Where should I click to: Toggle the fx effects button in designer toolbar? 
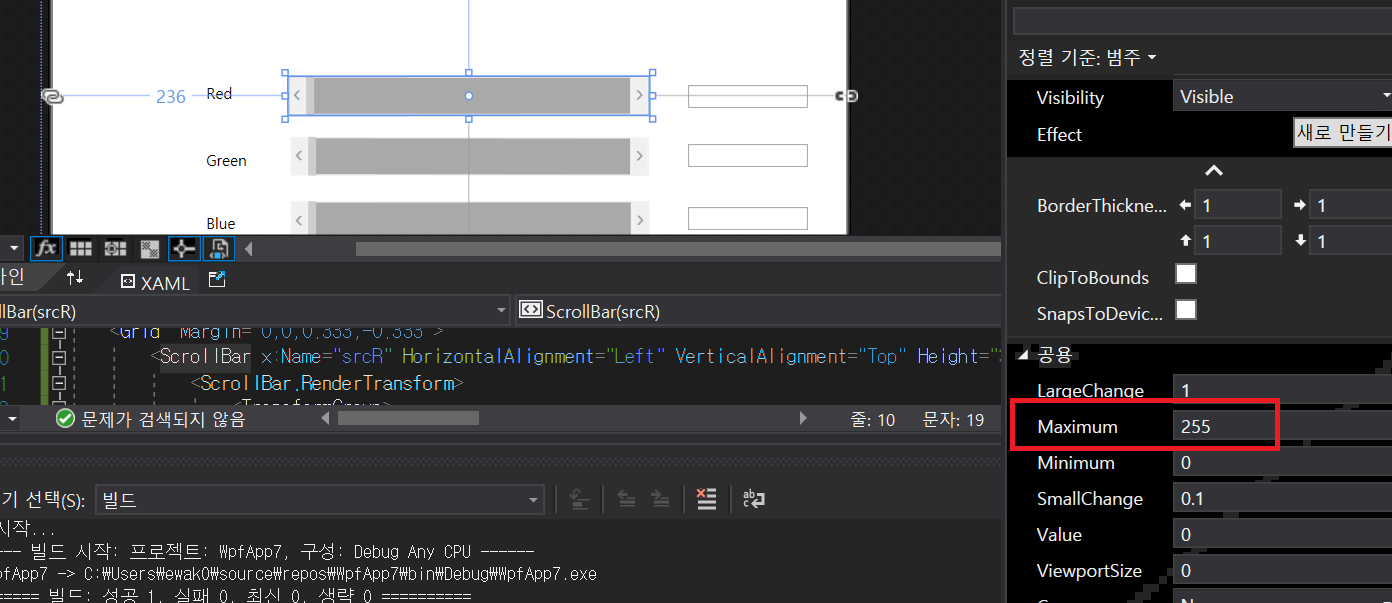click(46, 248)
